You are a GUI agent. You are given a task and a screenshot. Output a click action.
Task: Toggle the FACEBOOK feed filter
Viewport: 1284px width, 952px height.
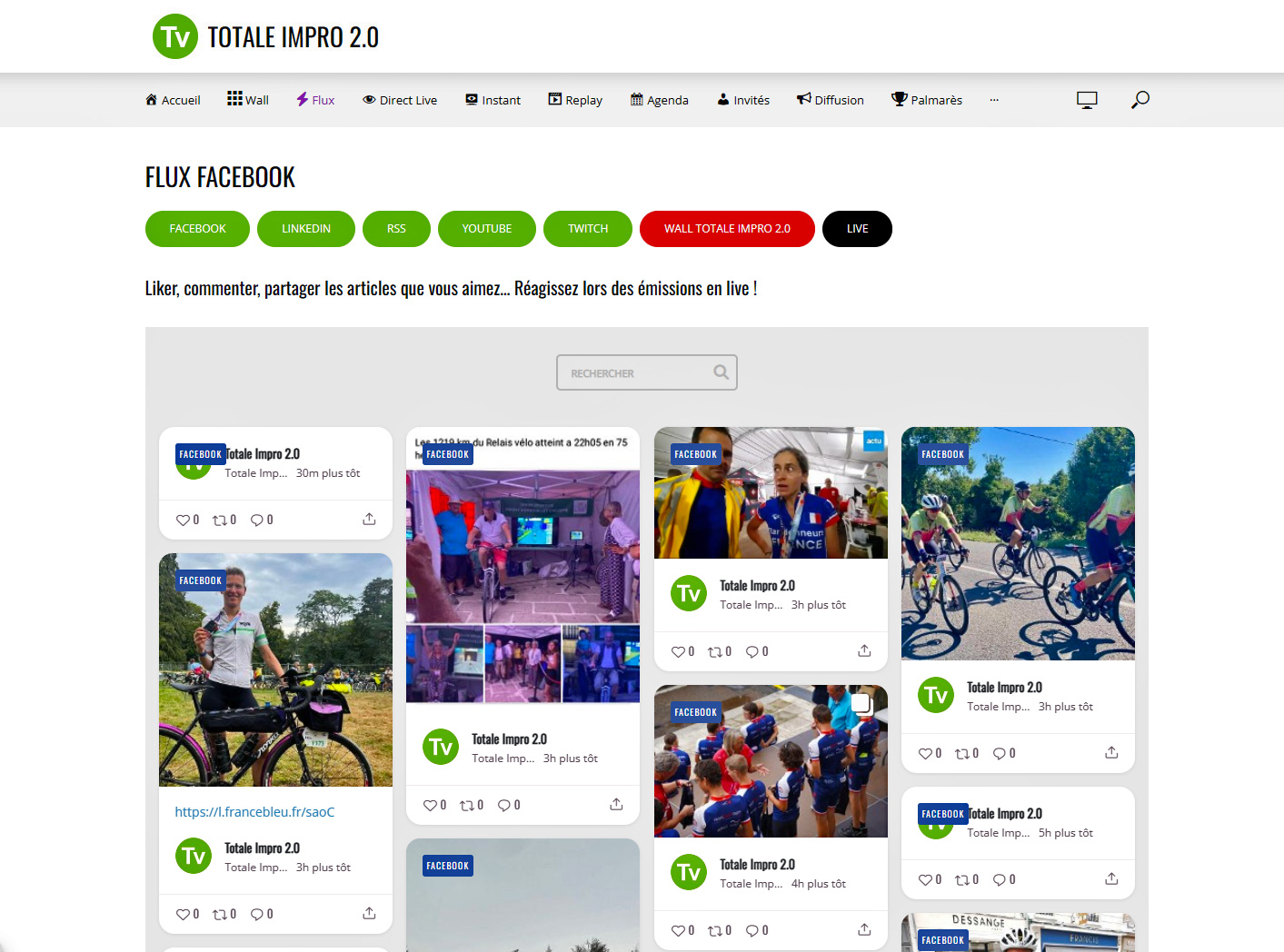click(197, 229)
